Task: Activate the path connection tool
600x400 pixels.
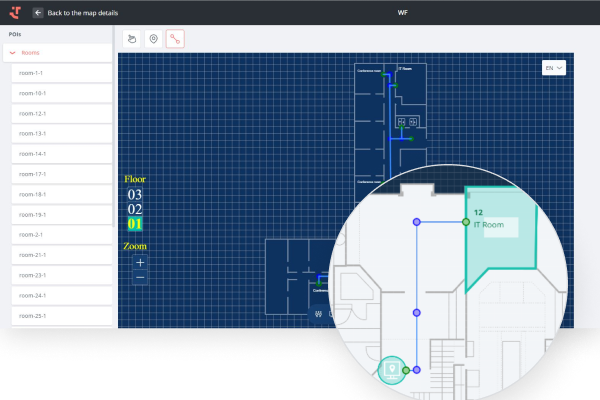Action: click(176, 39)
